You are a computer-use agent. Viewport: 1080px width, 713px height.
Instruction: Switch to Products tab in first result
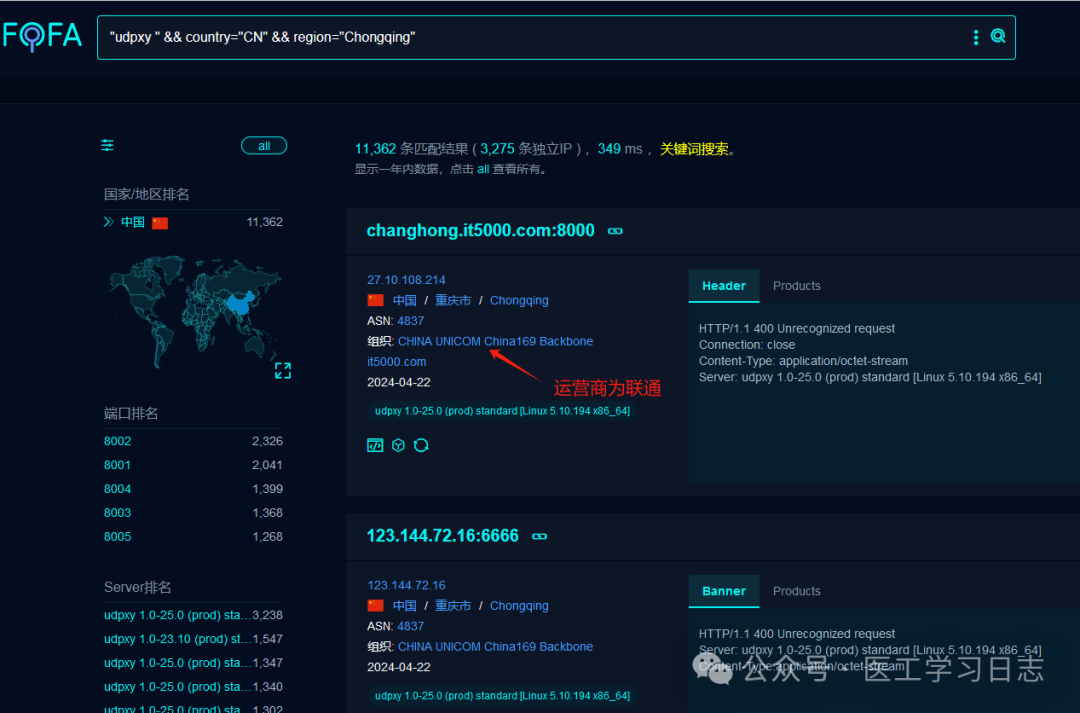pyautogui.click(x=796, y=286)
